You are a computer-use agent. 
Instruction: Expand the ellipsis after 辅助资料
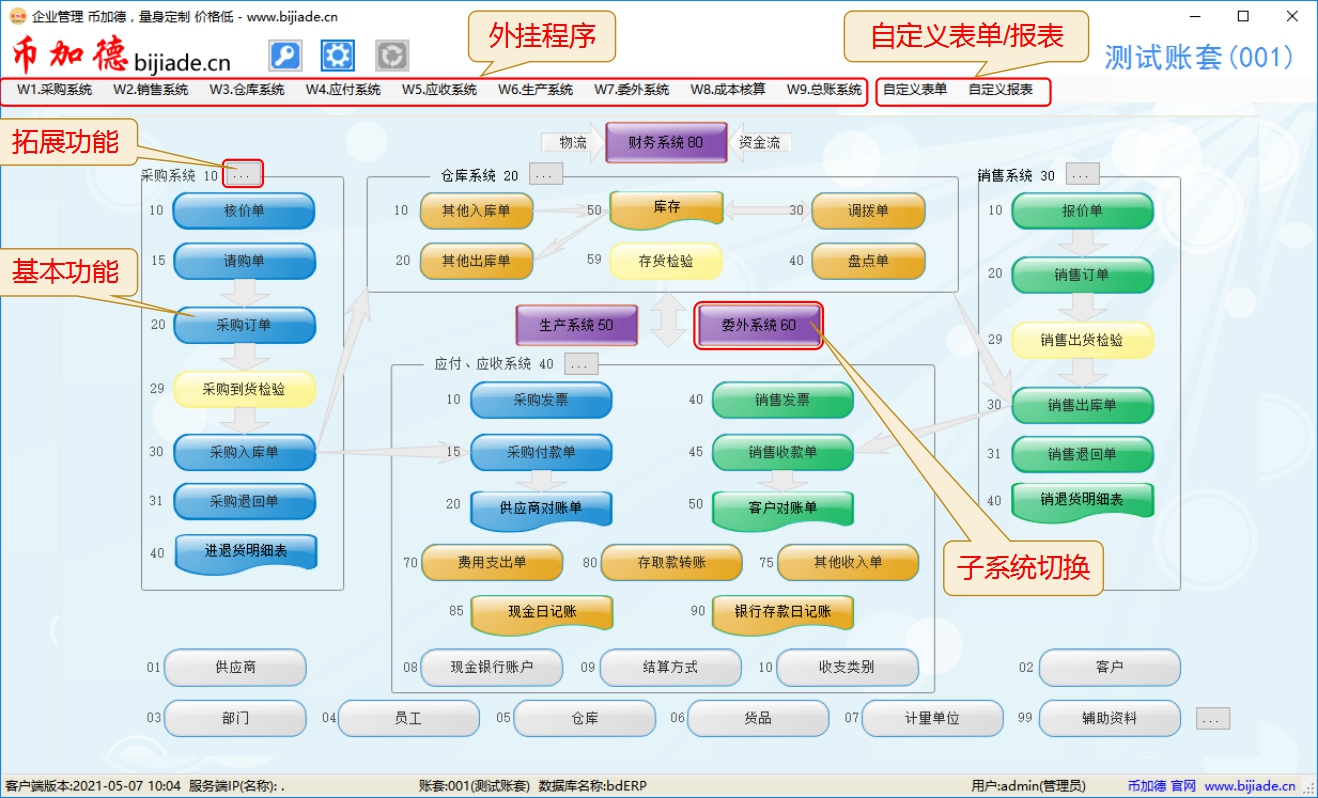click(1210, 717)
